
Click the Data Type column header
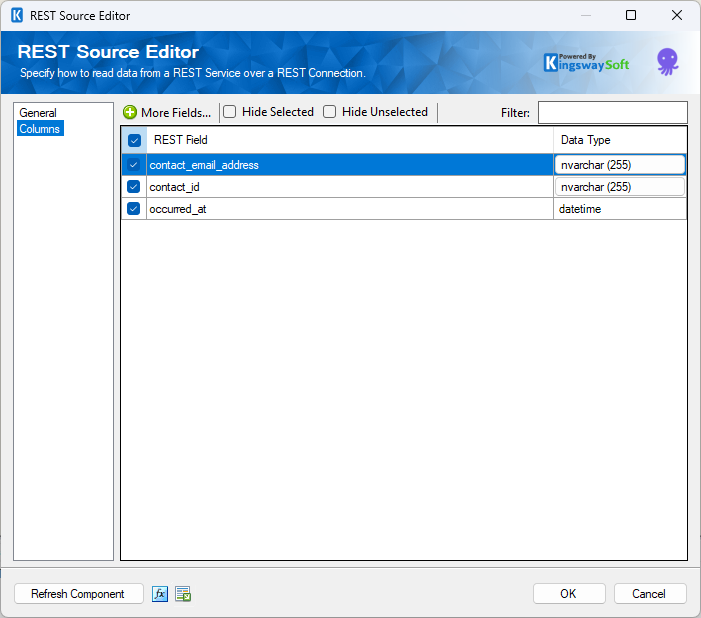tap(620, 140)
